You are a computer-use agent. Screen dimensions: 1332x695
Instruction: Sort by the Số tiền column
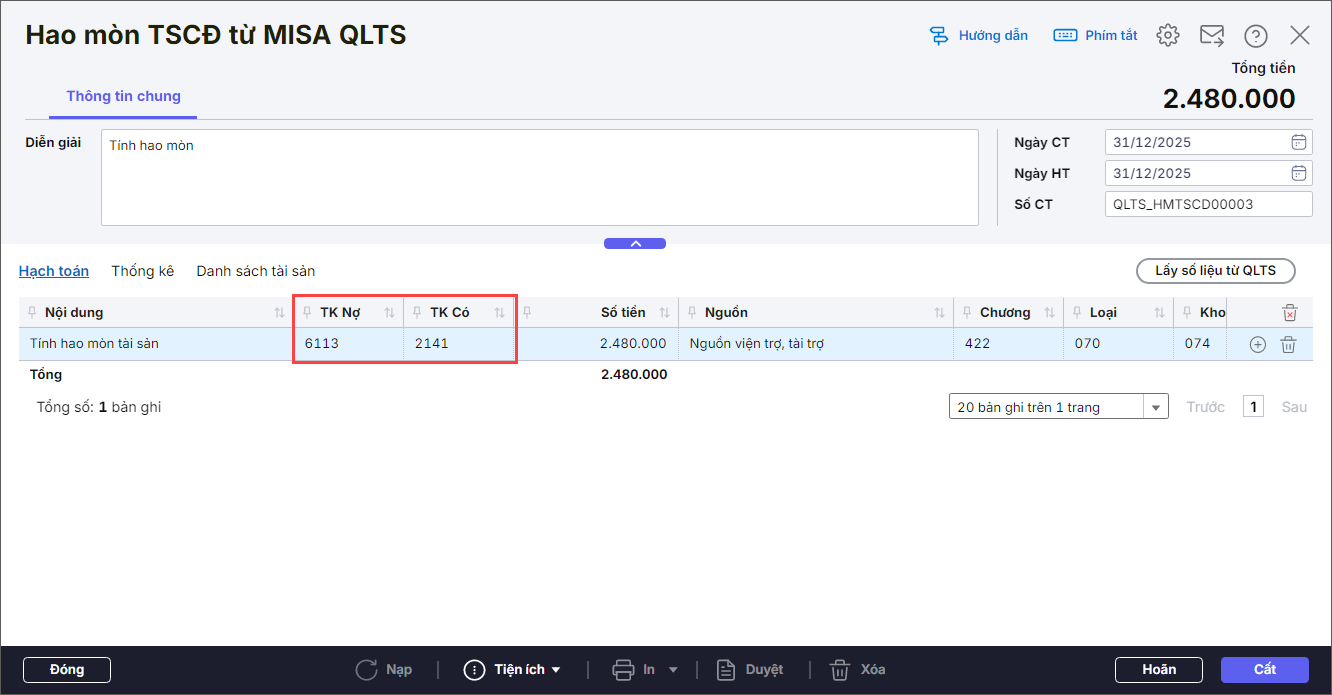tap(665, 313)
